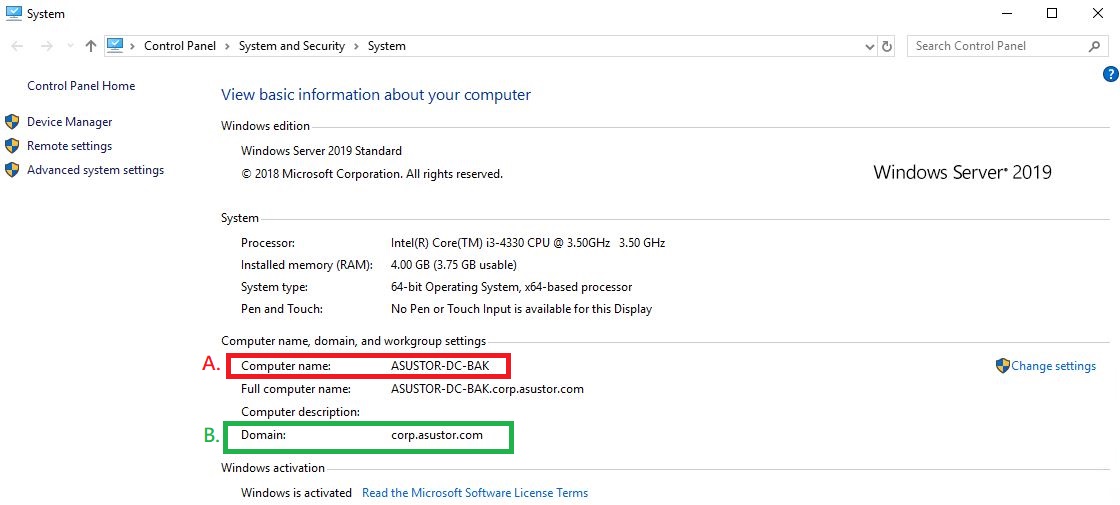Viewport: 1120px width, 505px height.
Task: Click the search magnifier icon
Action: pyautogui.click(x=1094, y=46)
